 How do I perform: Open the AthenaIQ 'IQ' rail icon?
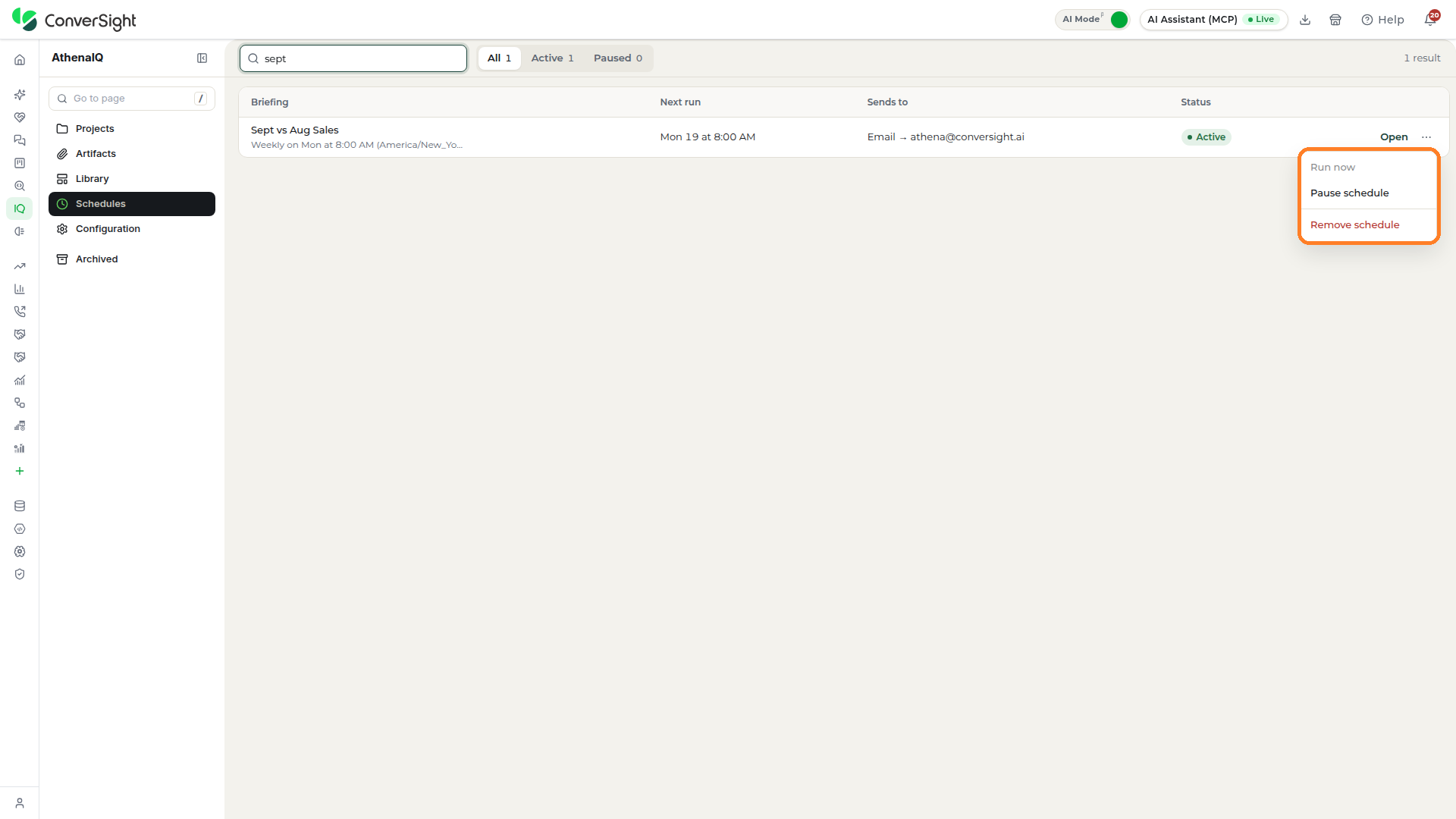(x=20, y=209)
